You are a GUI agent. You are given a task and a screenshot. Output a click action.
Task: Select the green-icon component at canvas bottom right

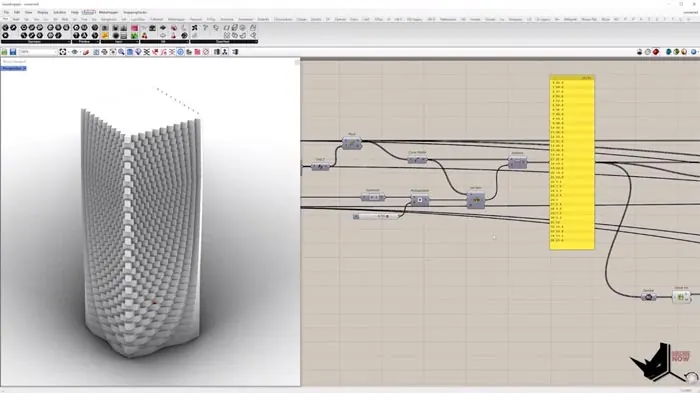(x=681, y=297)
